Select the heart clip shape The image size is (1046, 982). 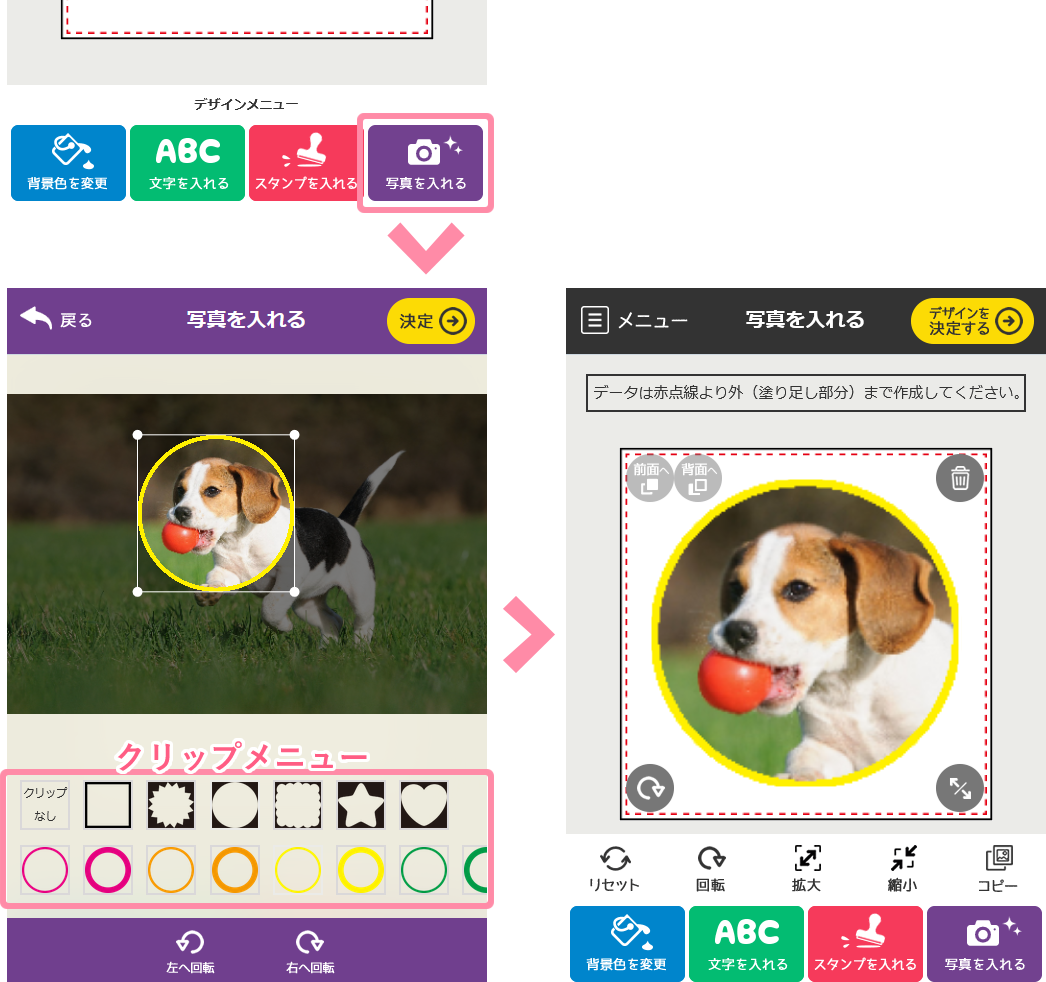pos(424,805)
